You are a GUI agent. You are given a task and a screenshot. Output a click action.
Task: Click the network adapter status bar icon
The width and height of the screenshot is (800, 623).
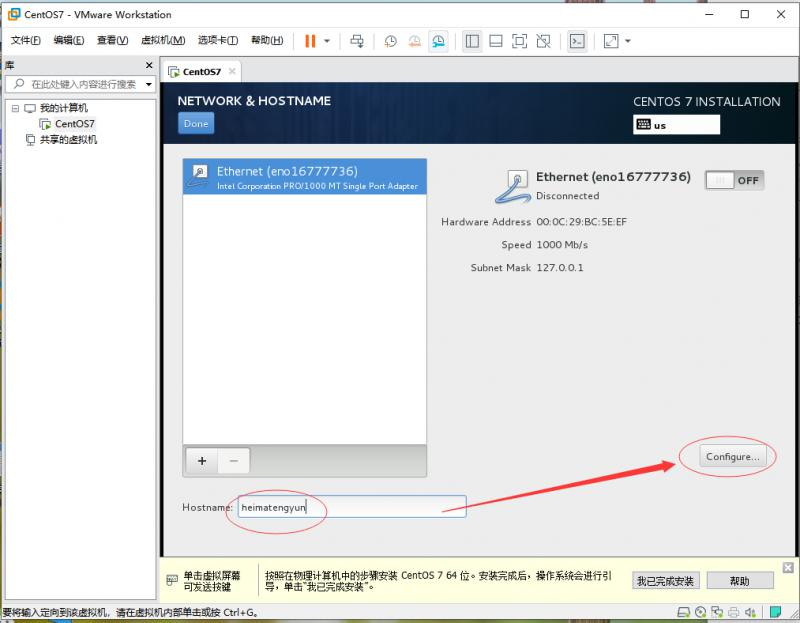point(717,612)
